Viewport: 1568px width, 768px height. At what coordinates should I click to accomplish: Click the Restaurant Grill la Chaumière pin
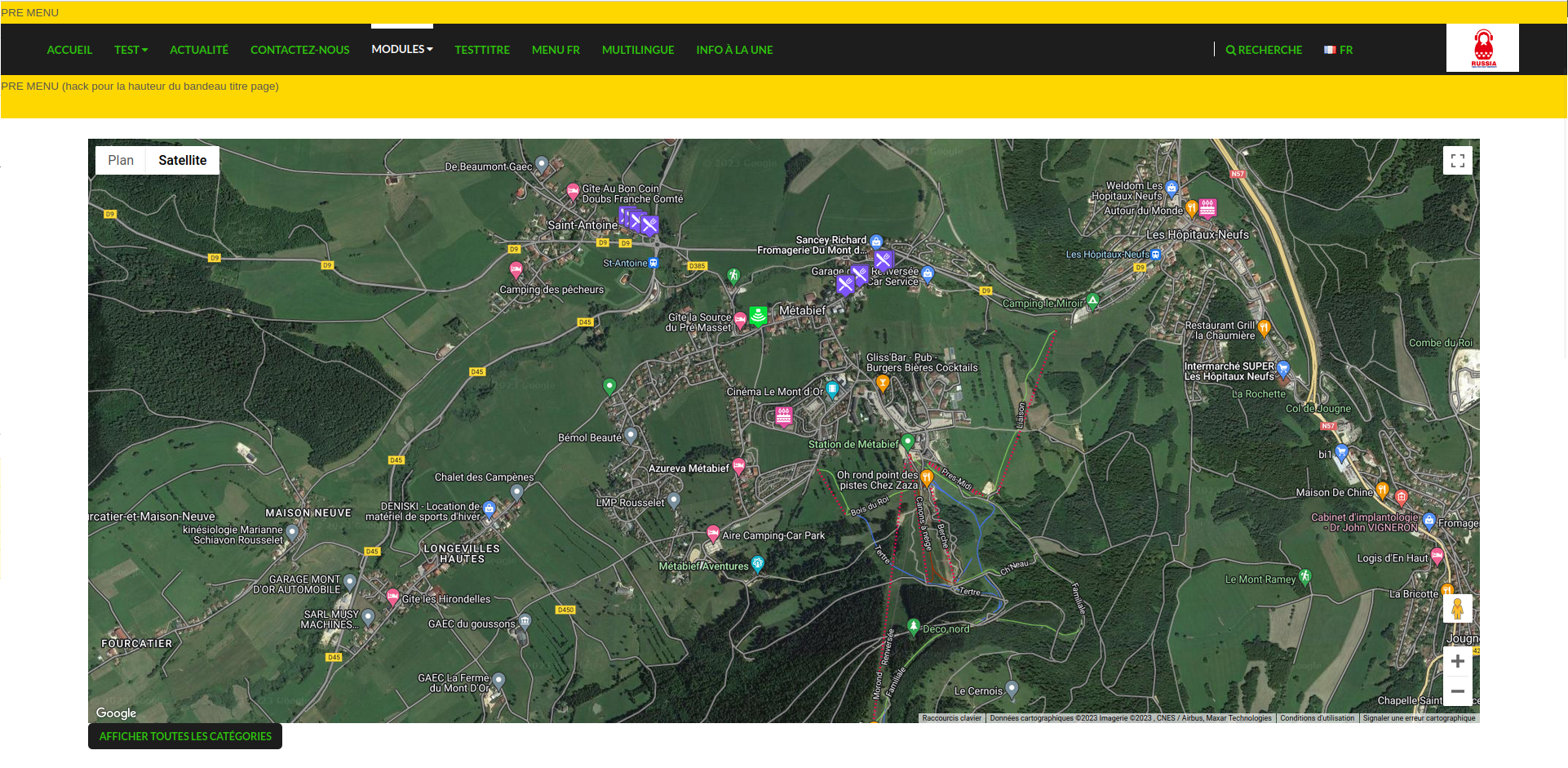[x=1264, y=327]
